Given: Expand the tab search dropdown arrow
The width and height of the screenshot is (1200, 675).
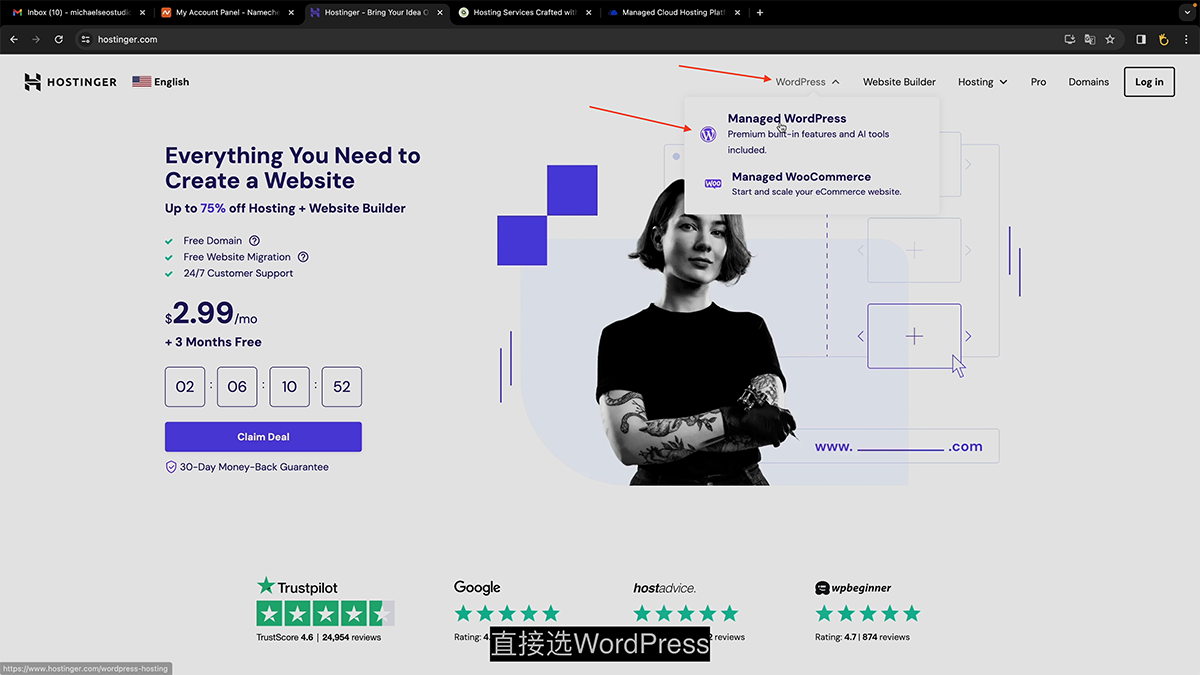Looking at the screenshot, I should coord(1188,12).
